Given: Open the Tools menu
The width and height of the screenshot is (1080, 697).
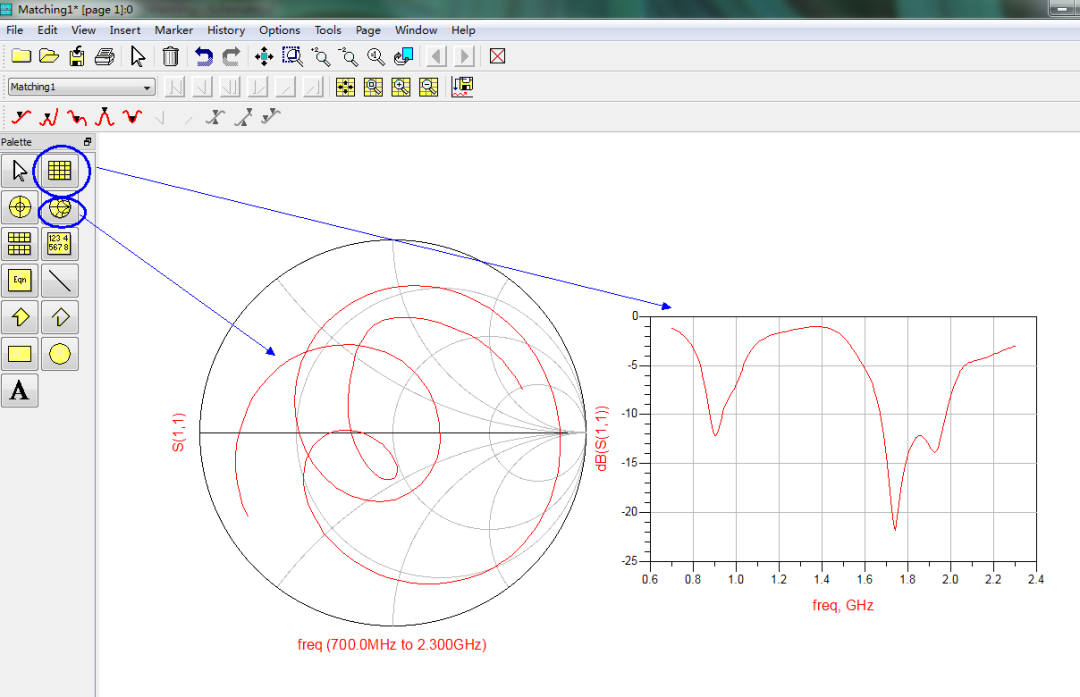Looking at the screenshot, I should [x=328, y=30].
